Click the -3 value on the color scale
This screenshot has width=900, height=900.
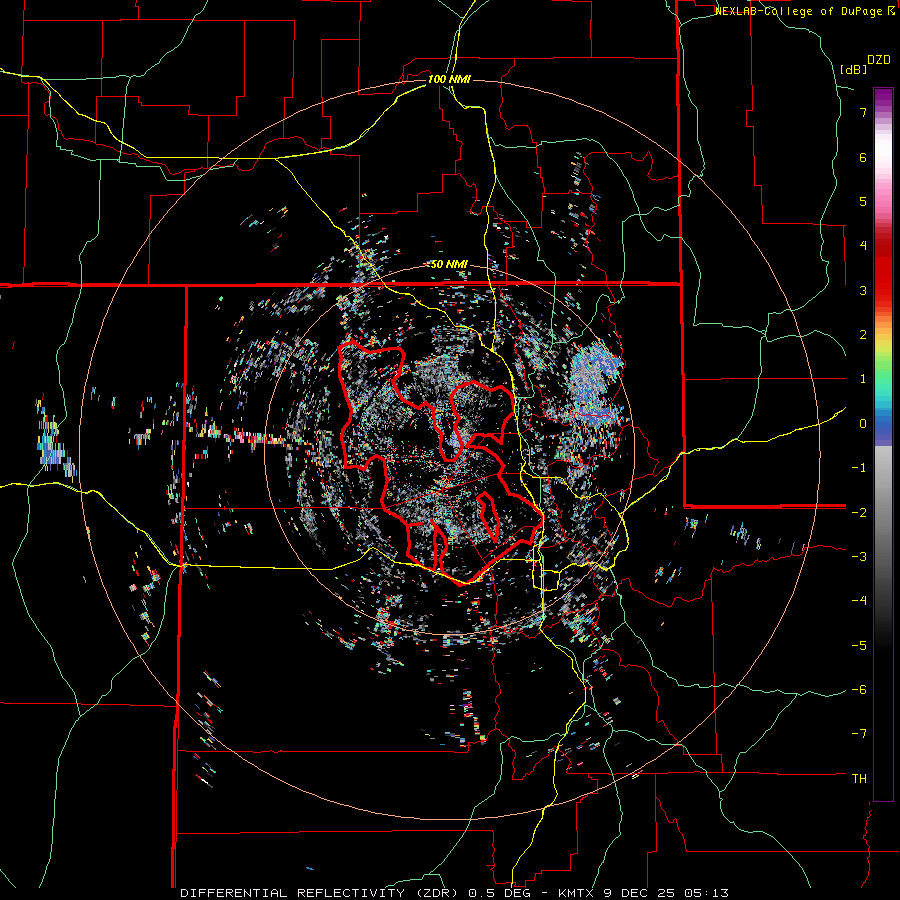tap(859, 557)
